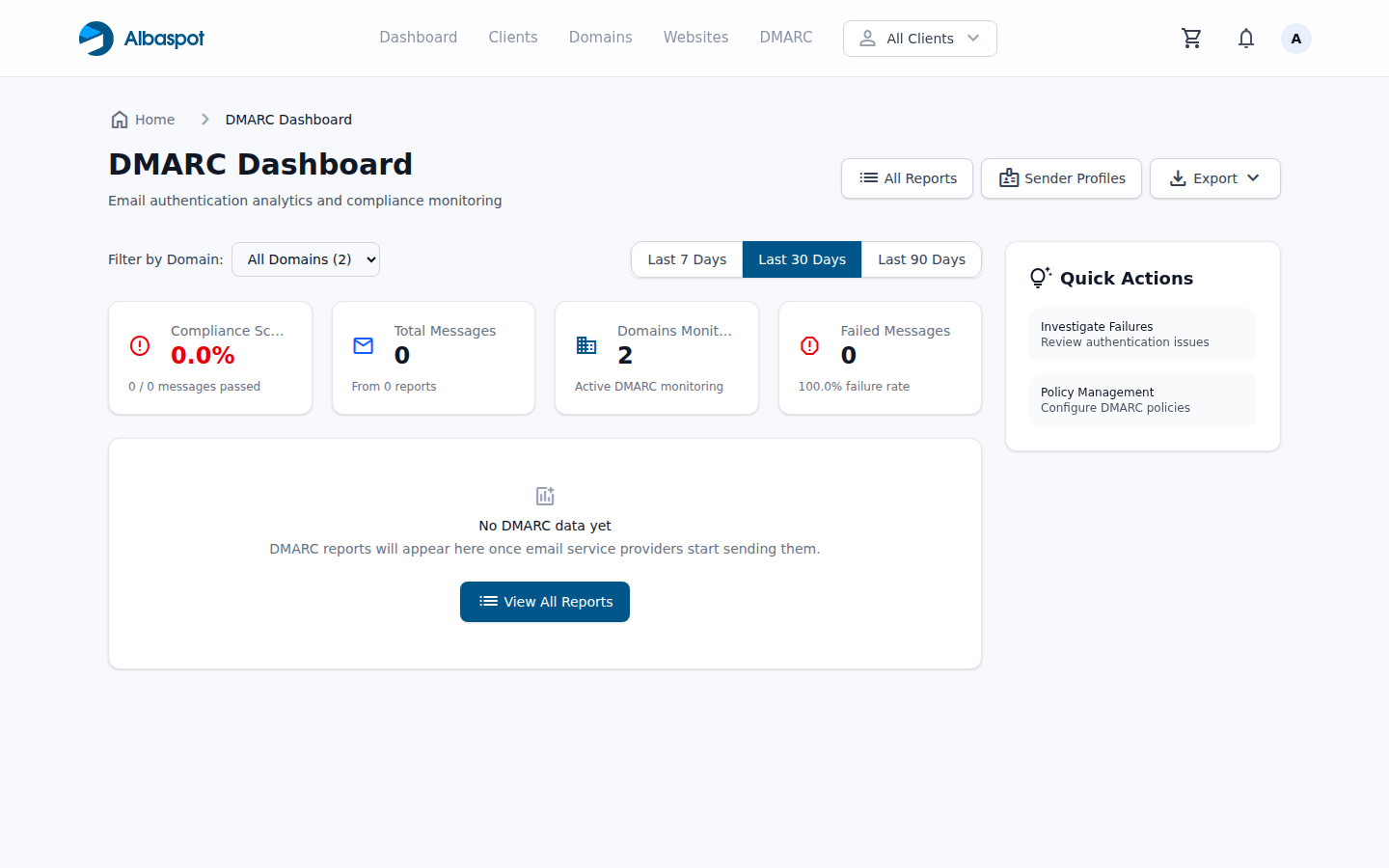Navigate to the Domains menu item
1389x868 pixels.
pyautogui.click(x=600, y=37)
